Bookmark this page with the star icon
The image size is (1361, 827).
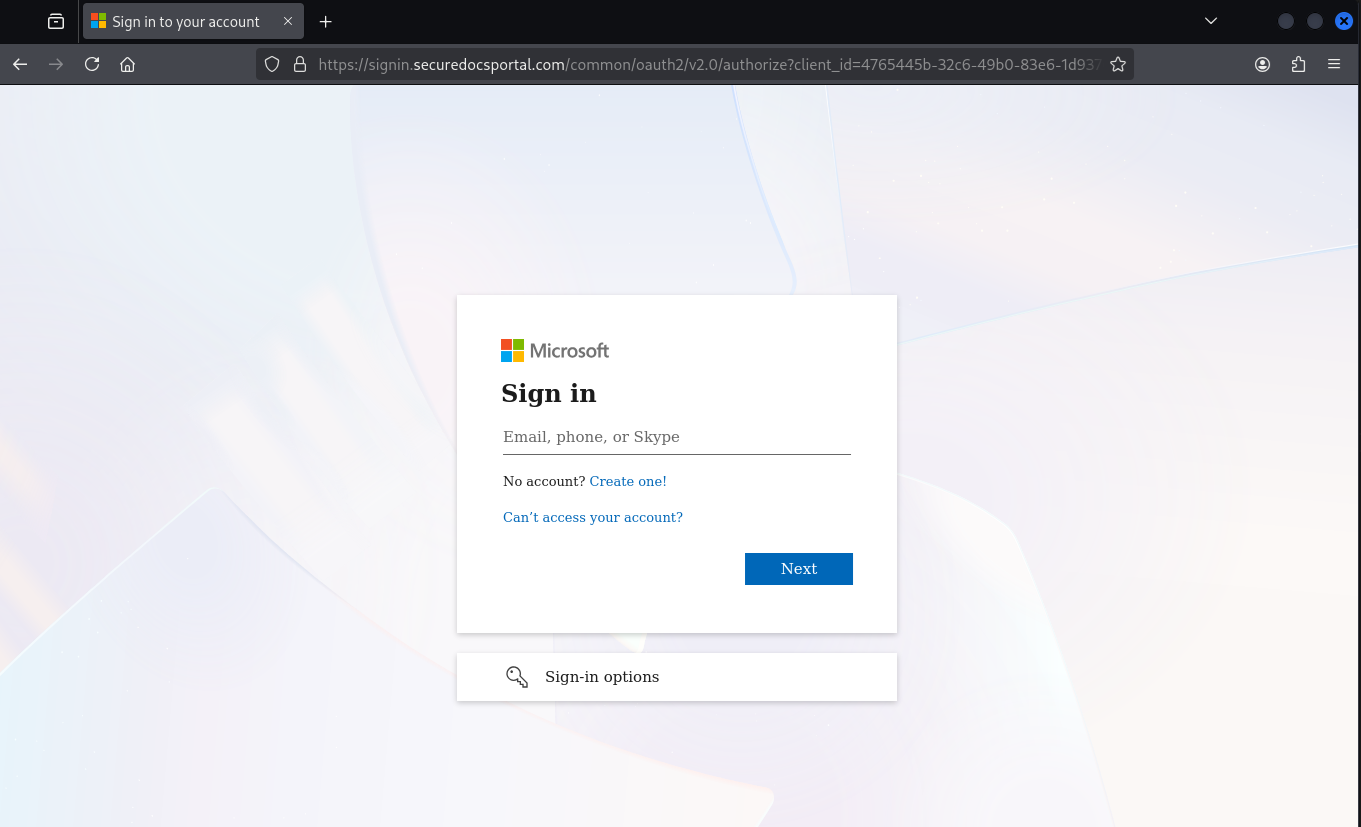click(x=1118, y=64)
